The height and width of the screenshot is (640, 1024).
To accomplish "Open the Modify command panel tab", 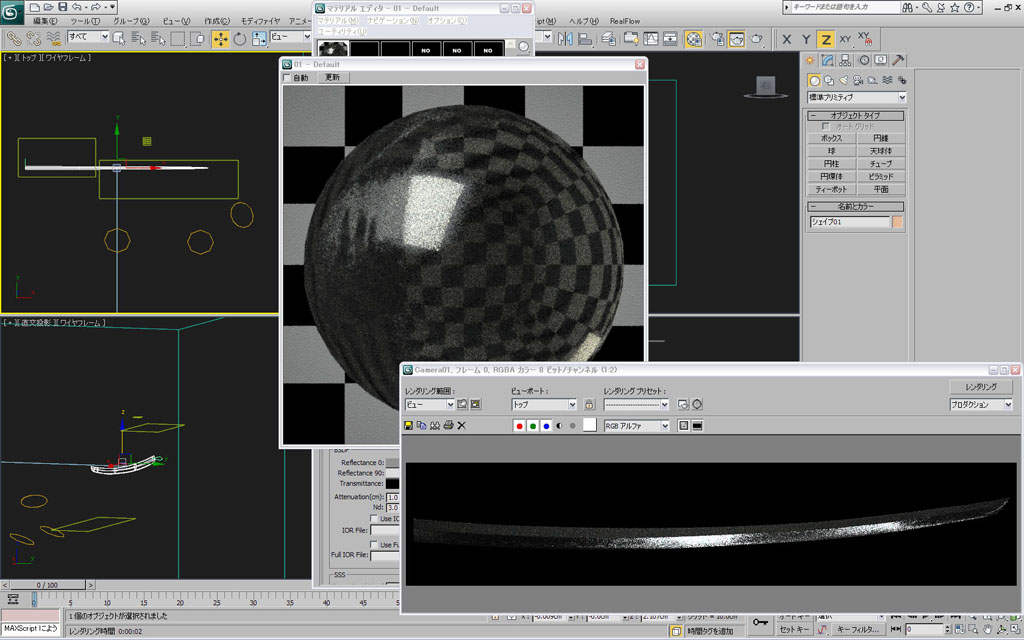I will (829, 60).
